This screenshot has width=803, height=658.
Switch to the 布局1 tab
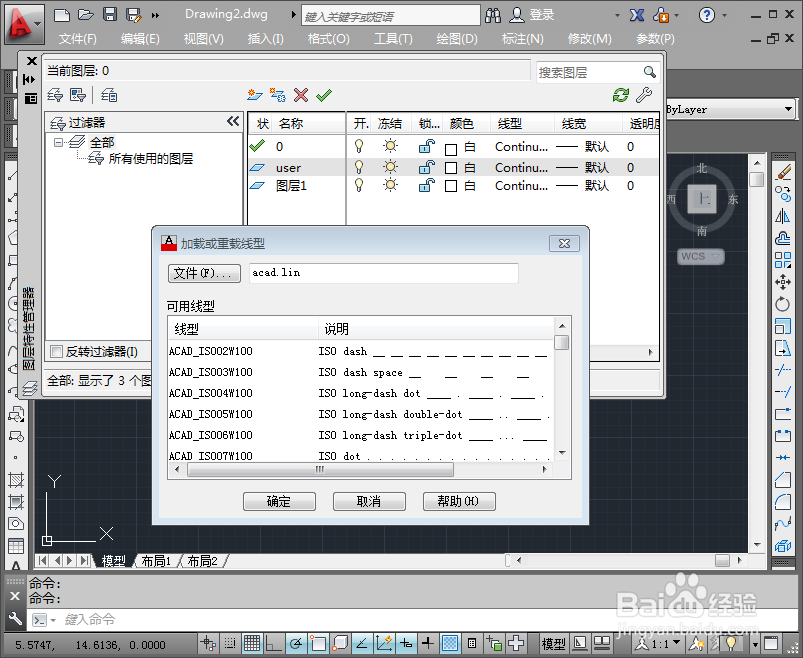(156, 561)
